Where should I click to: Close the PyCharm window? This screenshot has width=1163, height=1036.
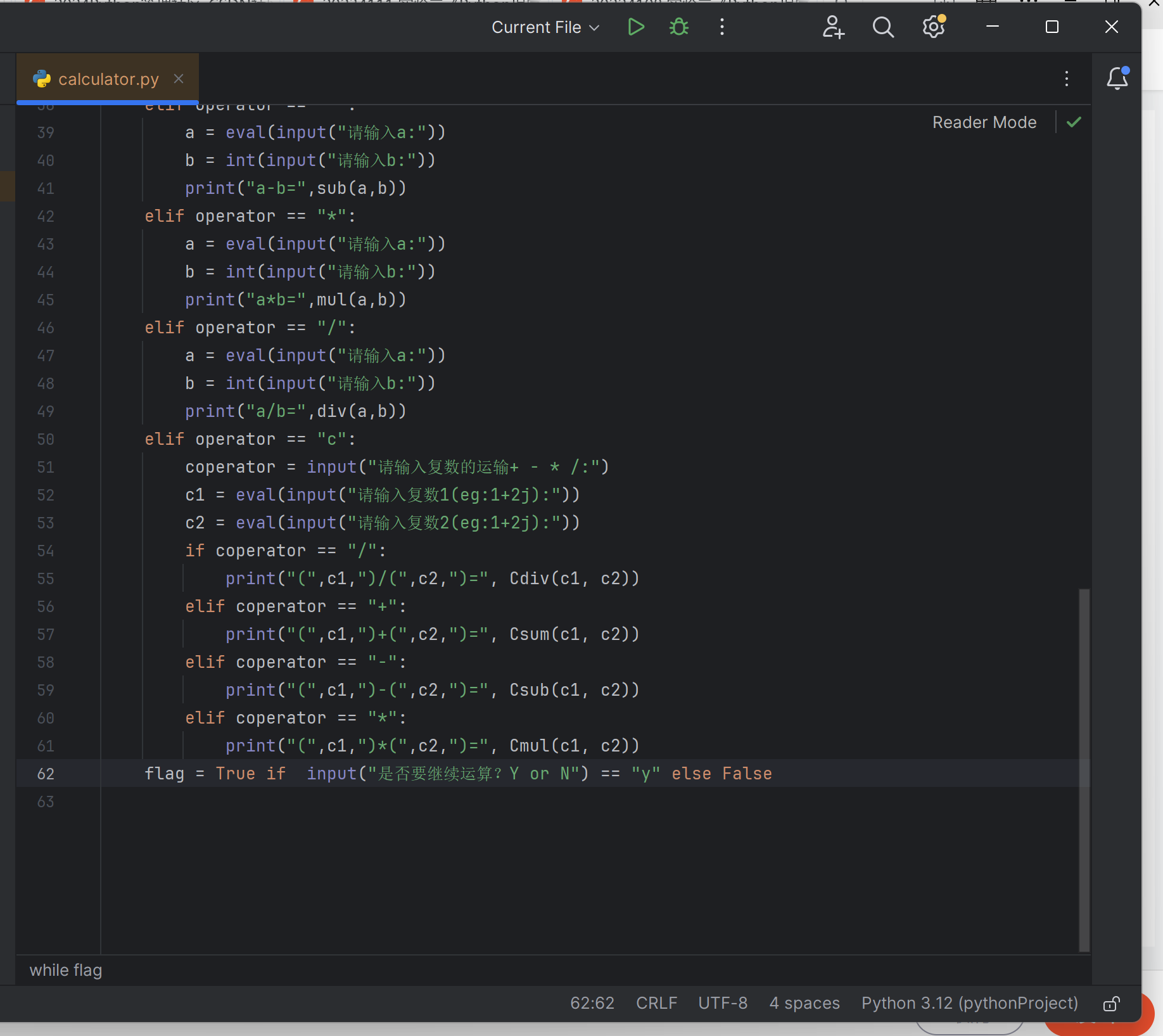pyautogui.click(x=1112, y=27)
